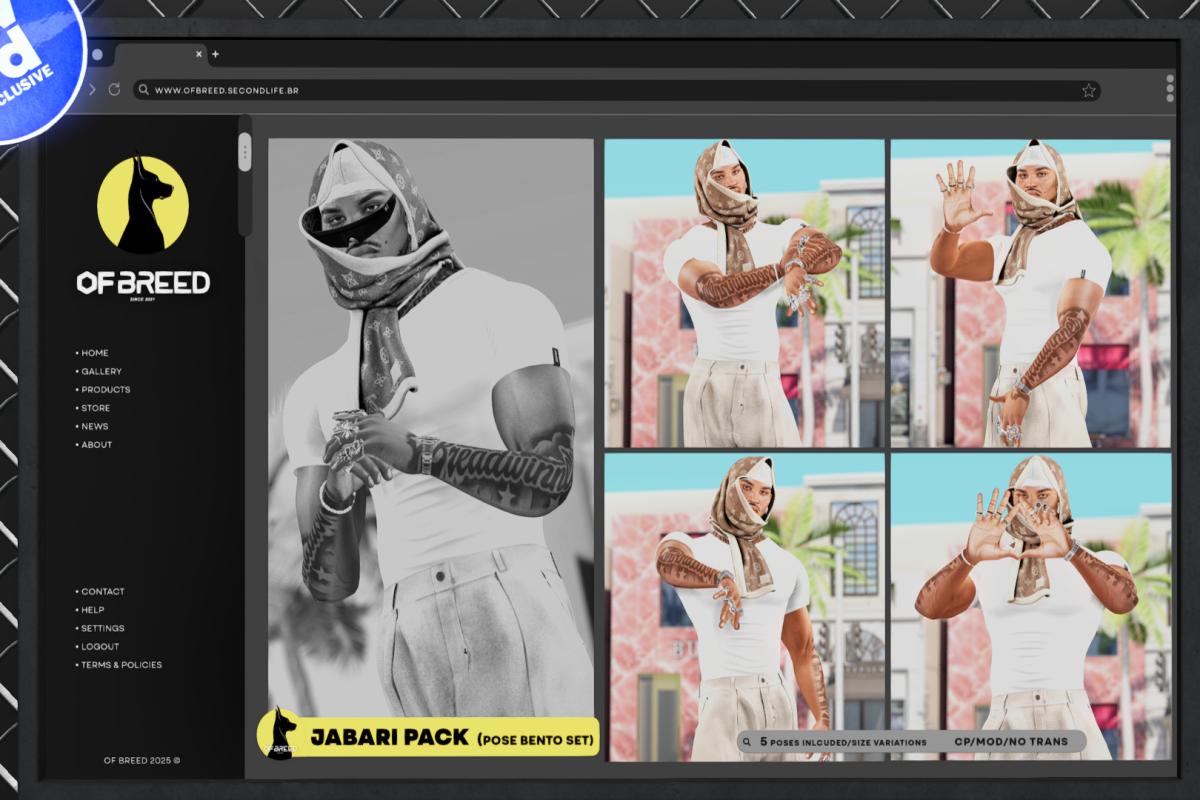Open a new tab with plus icon
The height and width of the screenshot is (800, 1200).
(215, 54)
